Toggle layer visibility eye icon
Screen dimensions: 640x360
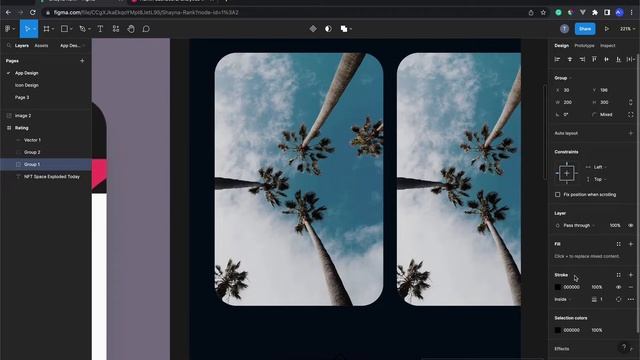(x=631, y=226)
